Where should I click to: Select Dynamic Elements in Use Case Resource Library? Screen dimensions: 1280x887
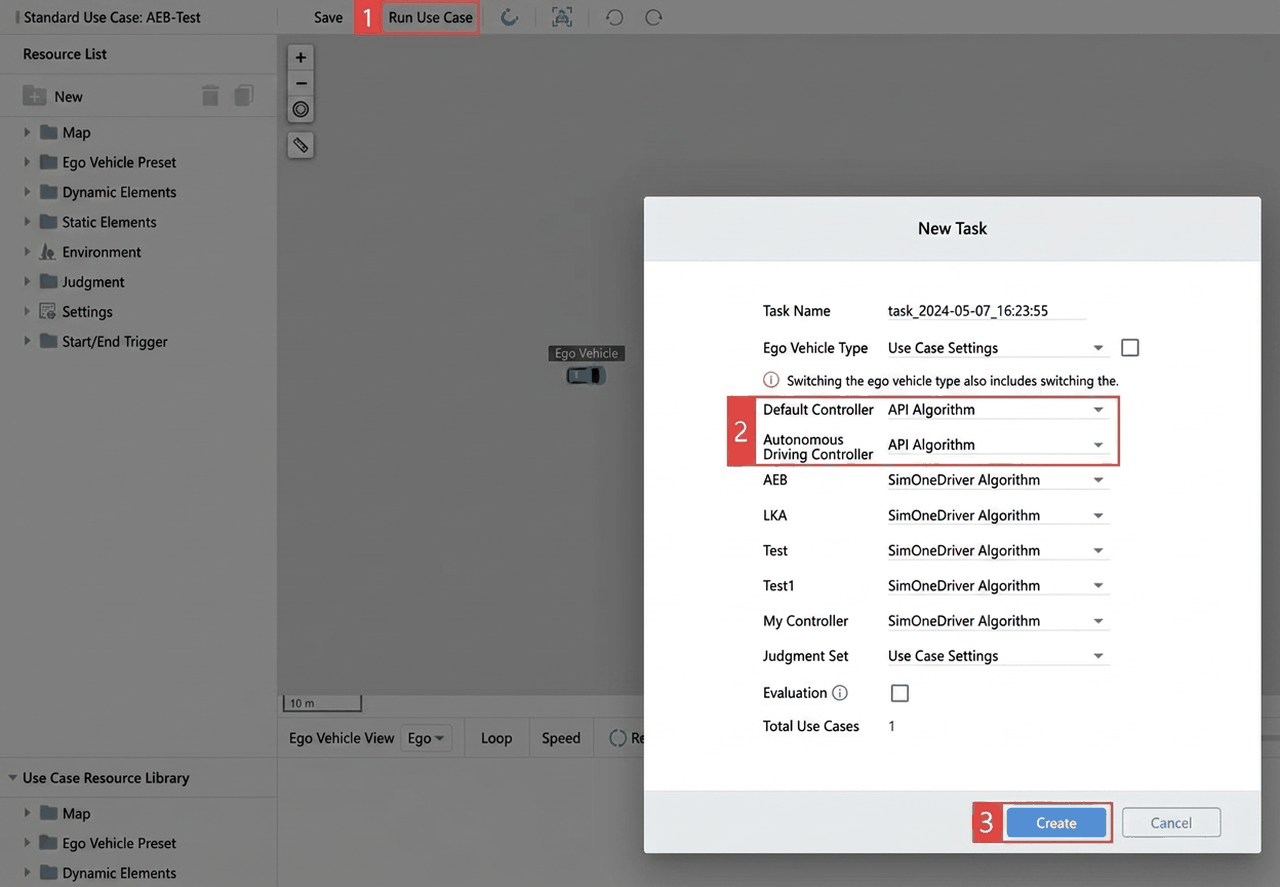tap(138, 873)
